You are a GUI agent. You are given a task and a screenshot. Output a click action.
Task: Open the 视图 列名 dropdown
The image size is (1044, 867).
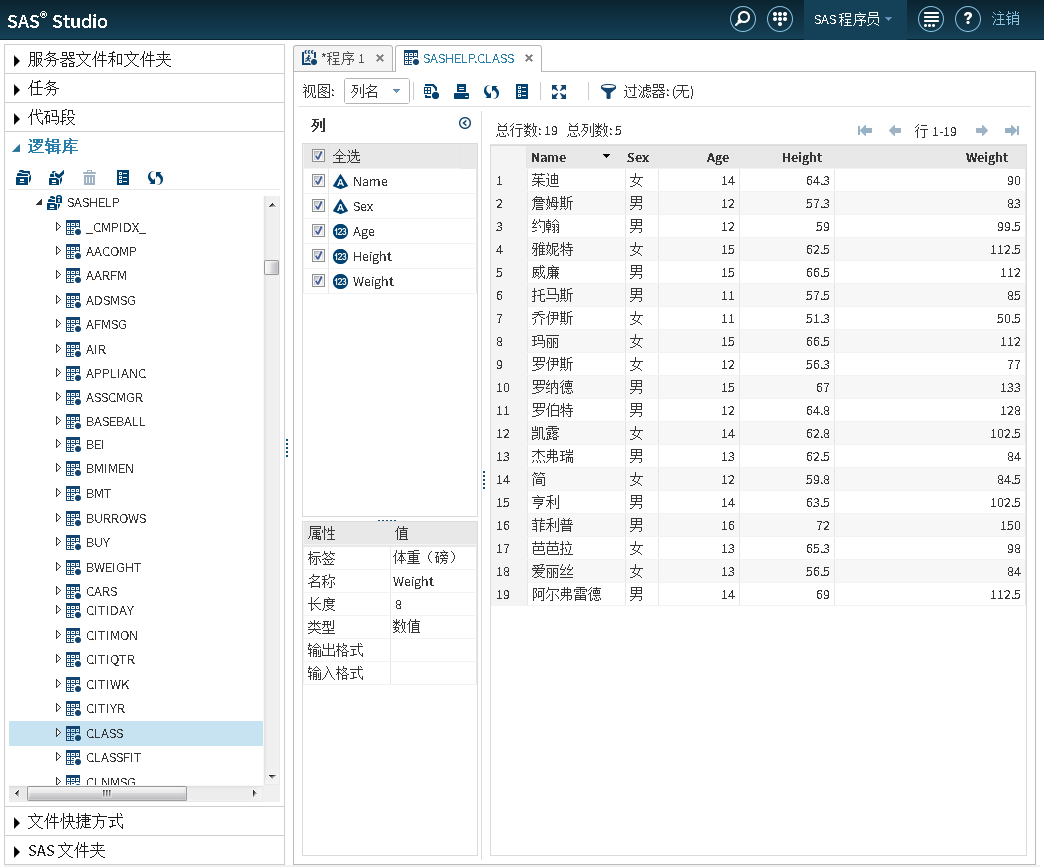click(376, 92)
